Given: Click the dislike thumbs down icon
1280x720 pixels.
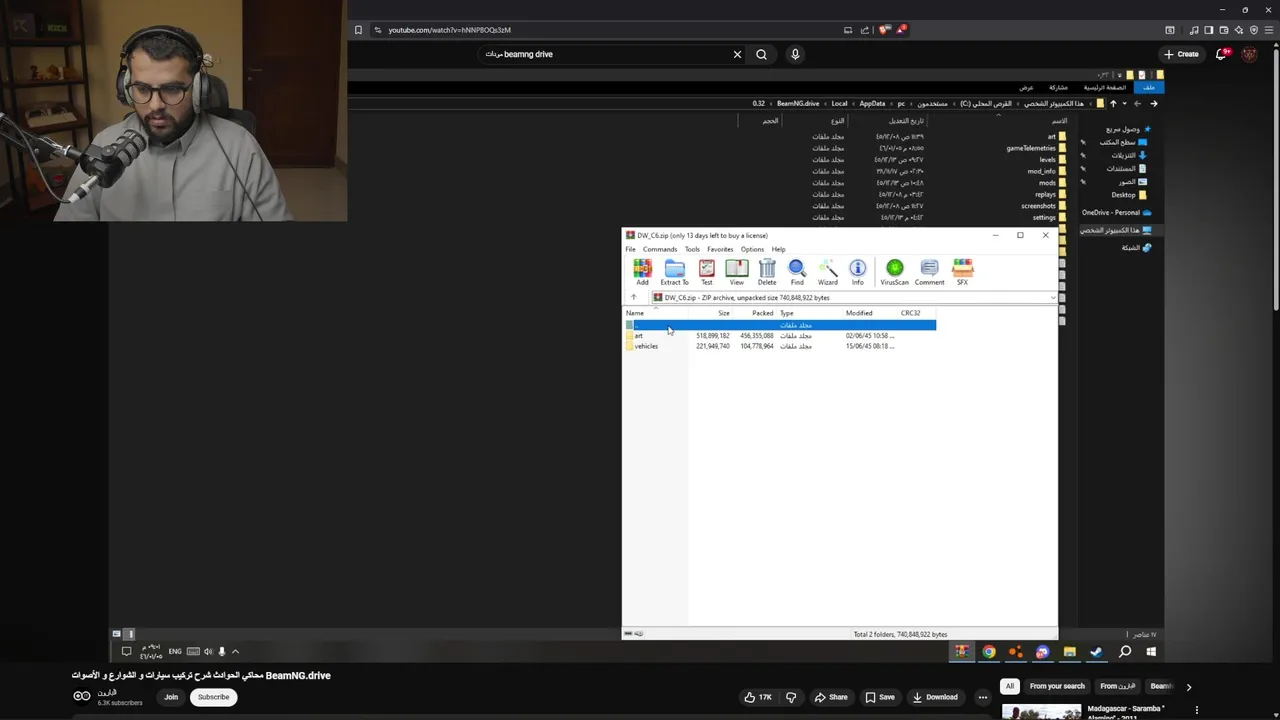Looking at the screenshot, I should pyautogui.click(x=791, y=697).
